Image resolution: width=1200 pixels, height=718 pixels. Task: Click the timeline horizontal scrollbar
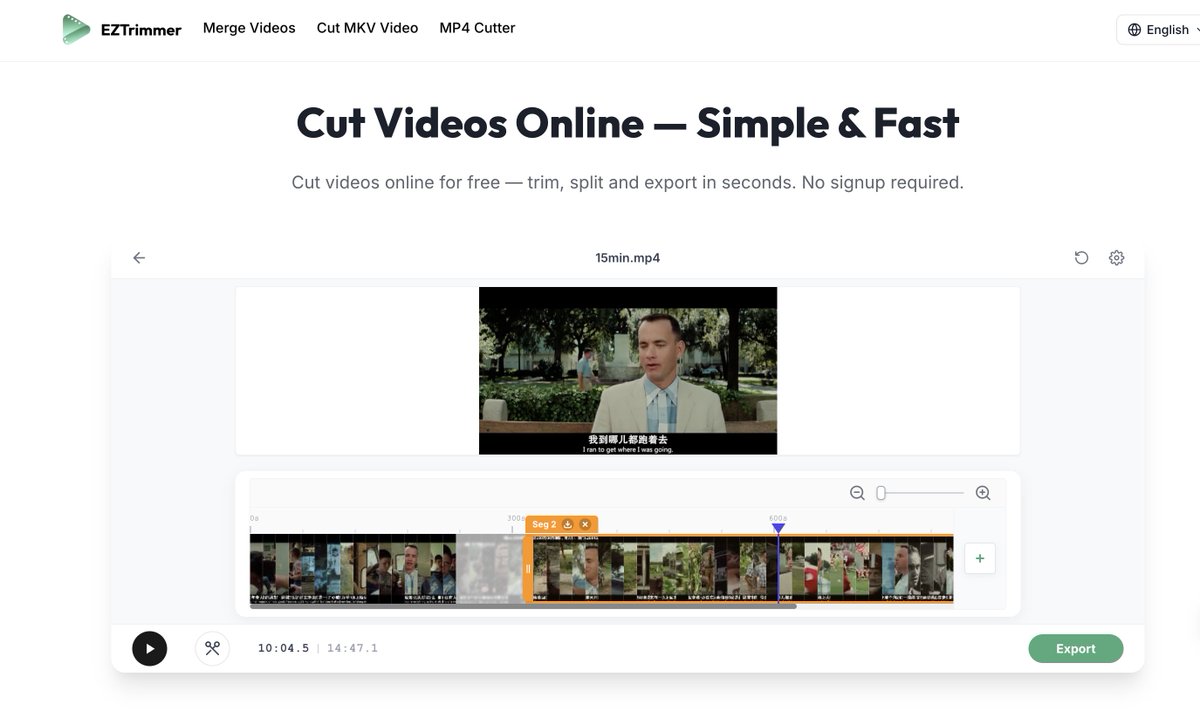pyautogui.click(x=523, y=606)
